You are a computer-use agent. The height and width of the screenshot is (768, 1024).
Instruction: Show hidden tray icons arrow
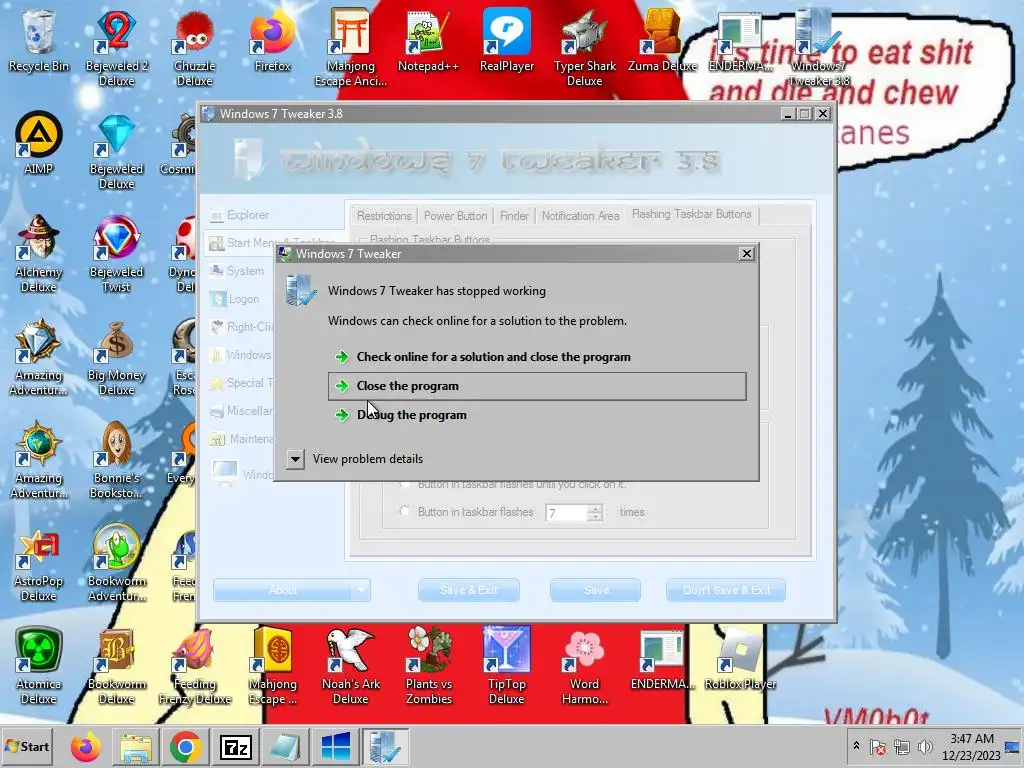point(856,745)
